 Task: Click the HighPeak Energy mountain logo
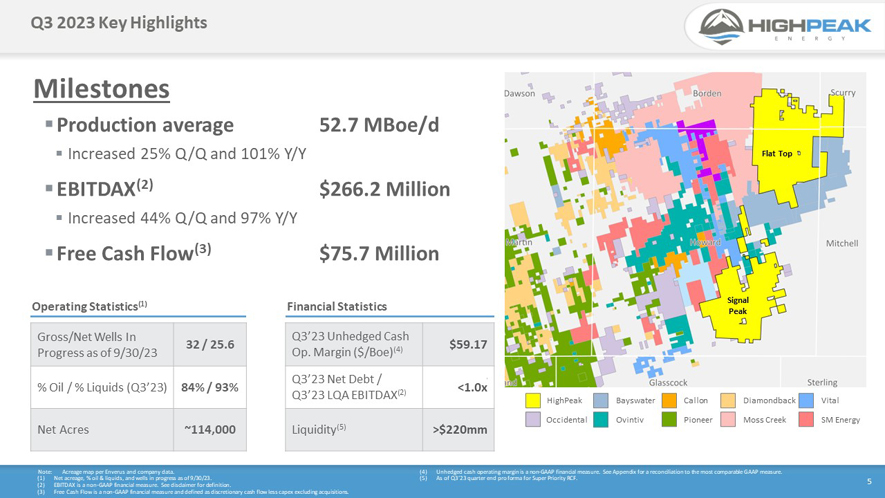click(721, 27)
